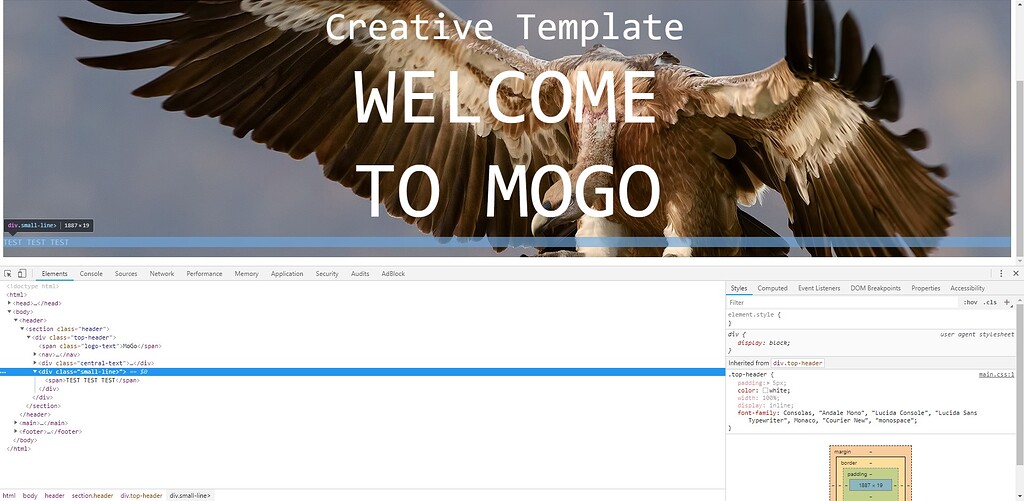Collapse the div small-line node

click(x=35, y=371)
